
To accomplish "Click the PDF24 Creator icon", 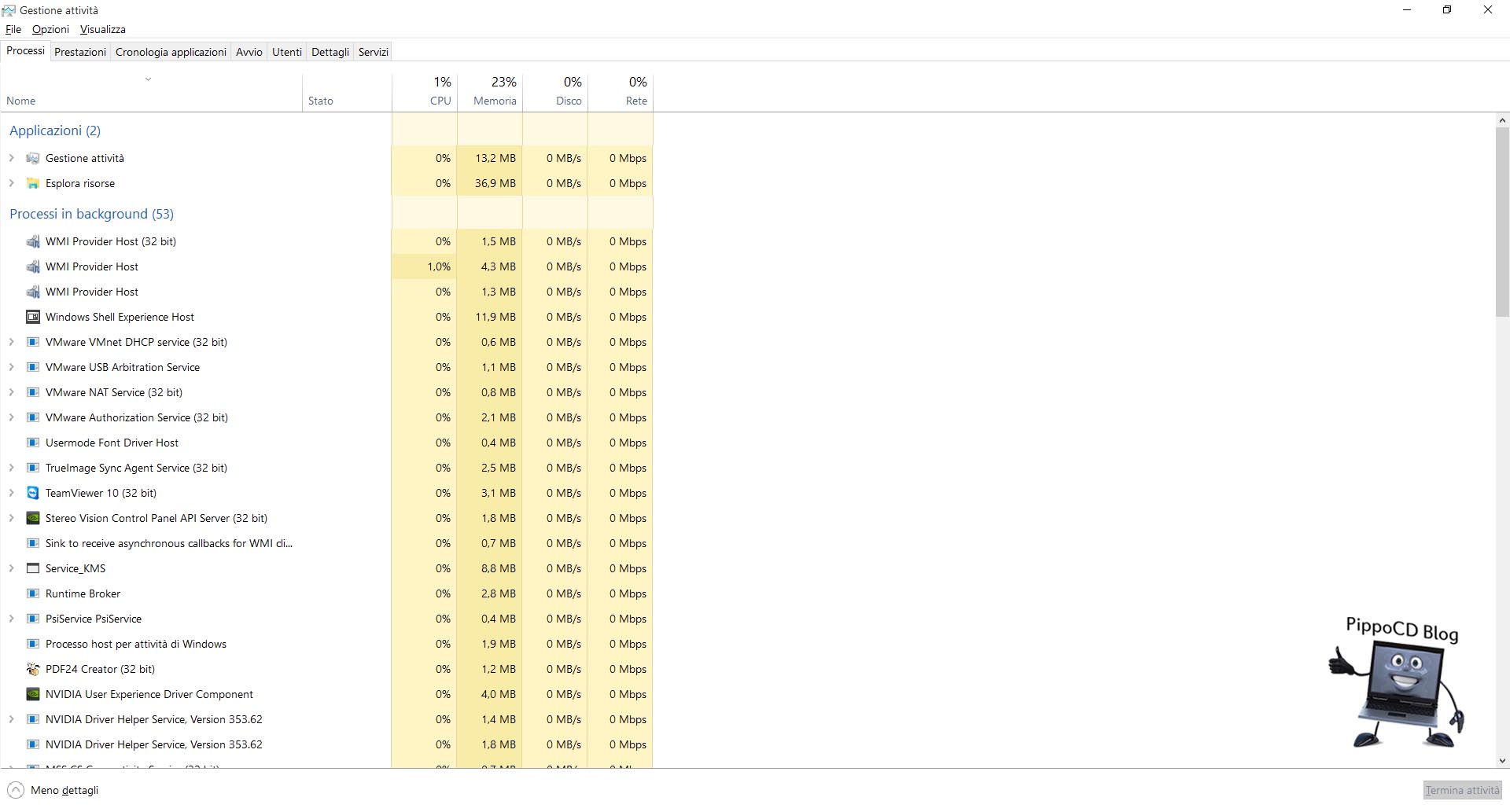I will (x=33, y=669).
